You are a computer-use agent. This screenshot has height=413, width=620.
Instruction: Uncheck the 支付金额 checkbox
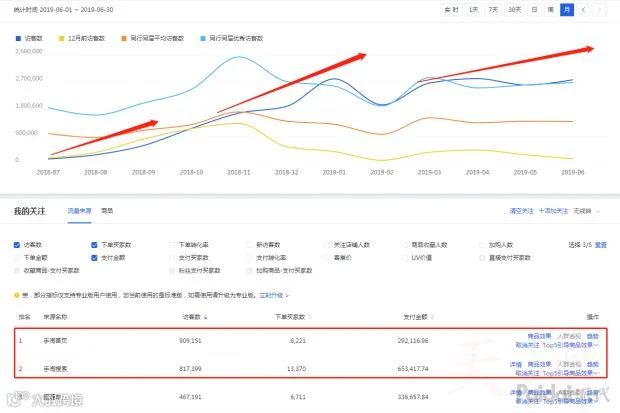click(95, 258)
